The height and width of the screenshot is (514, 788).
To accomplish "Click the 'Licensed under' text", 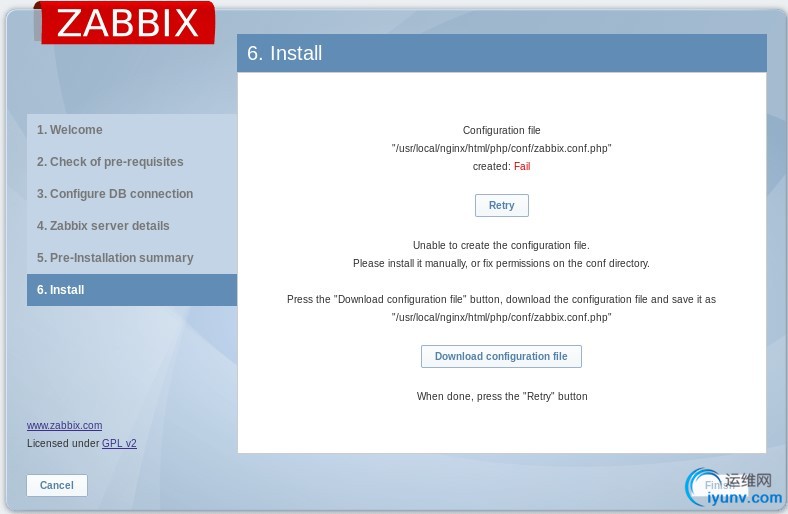I will (63, 443).
